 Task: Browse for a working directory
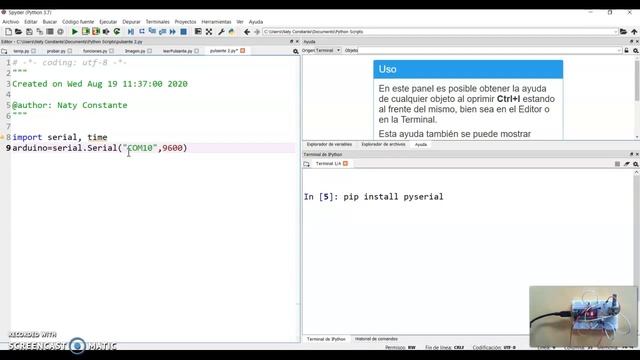623,31
